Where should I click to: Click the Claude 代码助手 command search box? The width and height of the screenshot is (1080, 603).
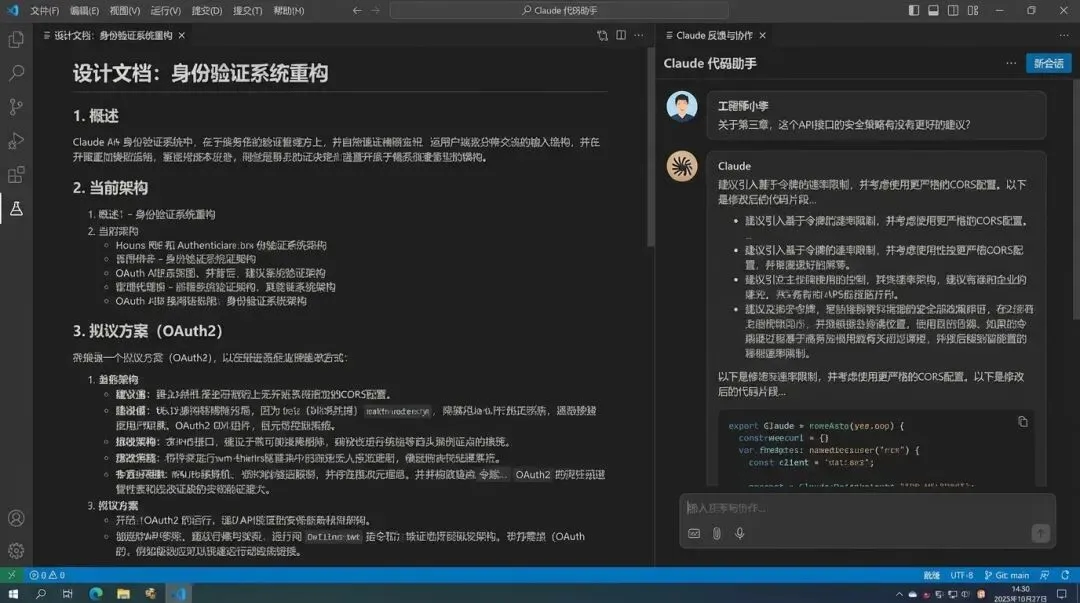tap(559, 10)
